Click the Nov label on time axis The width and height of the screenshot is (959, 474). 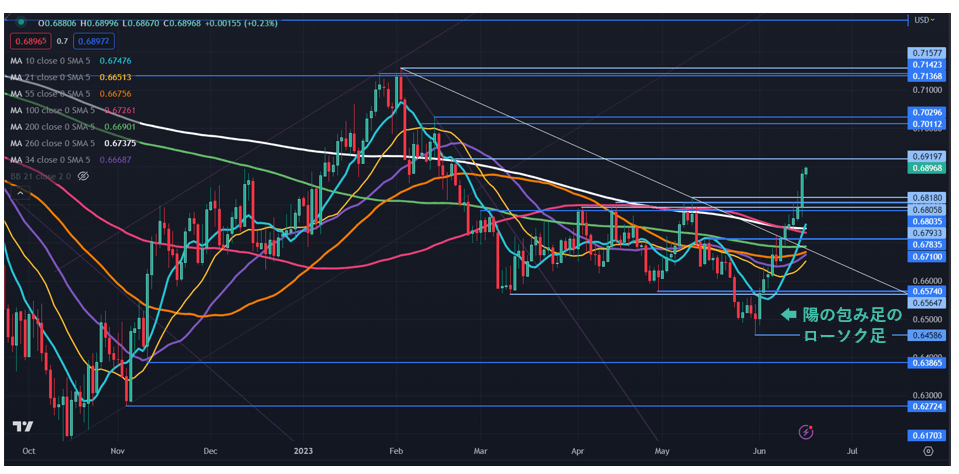point(118,451)
